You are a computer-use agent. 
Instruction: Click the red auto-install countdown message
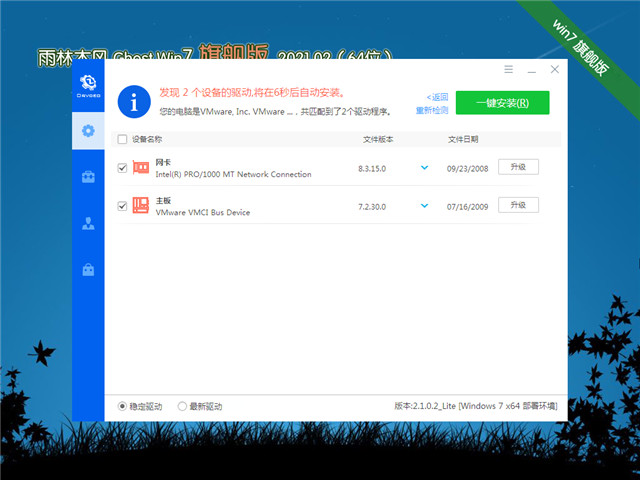coord(251,93)
